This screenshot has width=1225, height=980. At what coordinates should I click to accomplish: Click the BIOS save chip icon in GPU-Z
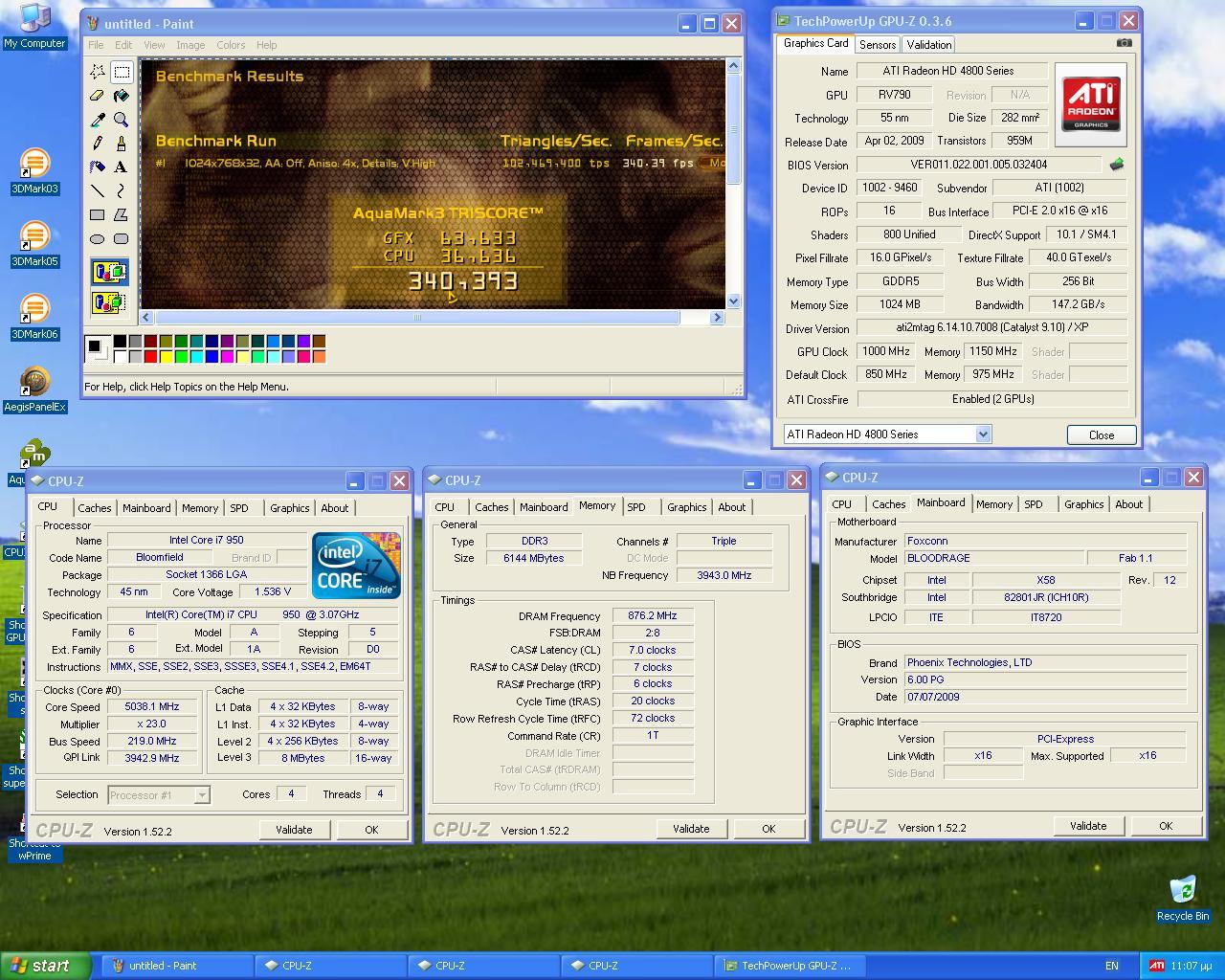(x=1116, y=165)
